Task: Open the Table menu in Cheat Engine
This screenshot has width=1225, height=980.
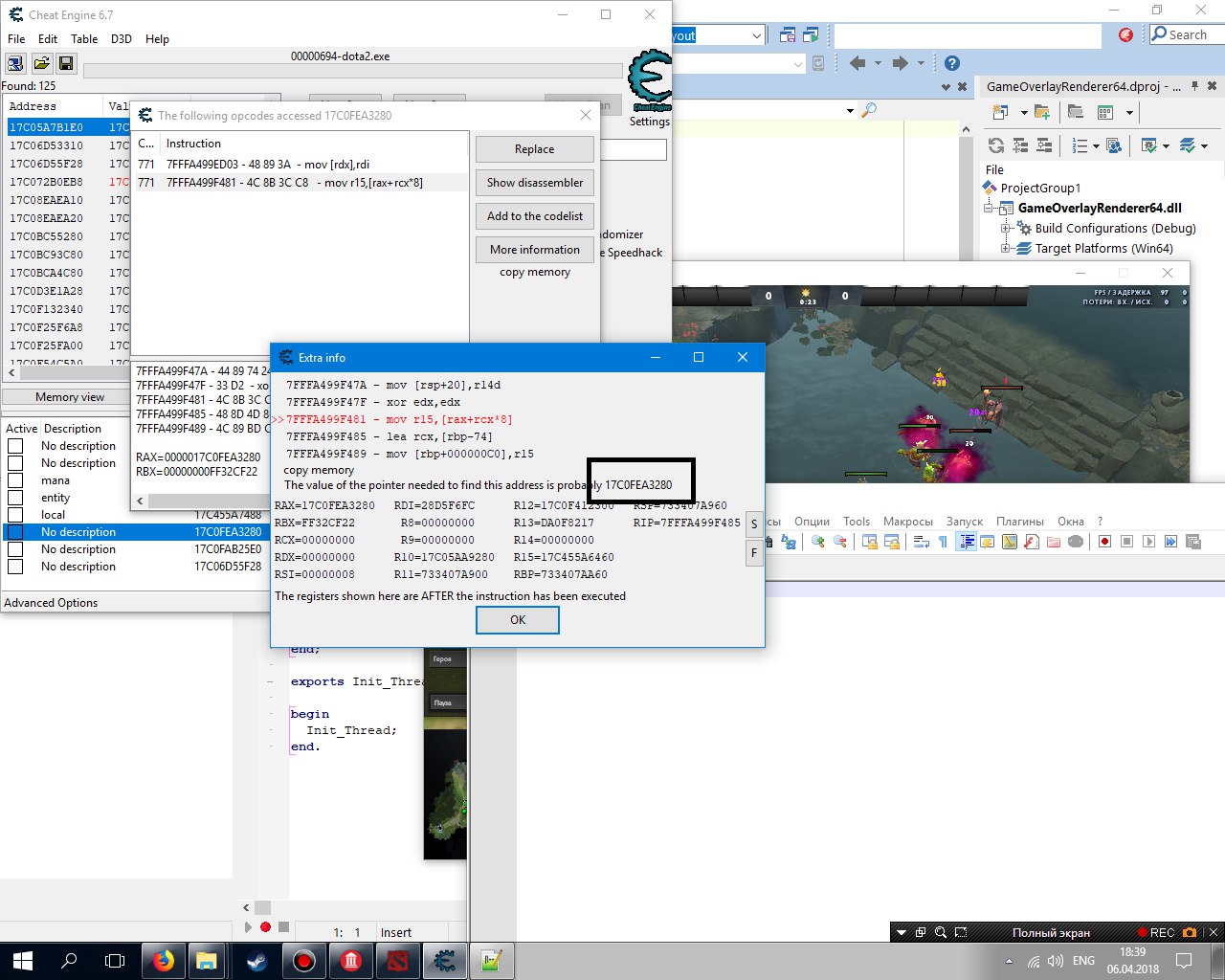Action: [84, 39]
